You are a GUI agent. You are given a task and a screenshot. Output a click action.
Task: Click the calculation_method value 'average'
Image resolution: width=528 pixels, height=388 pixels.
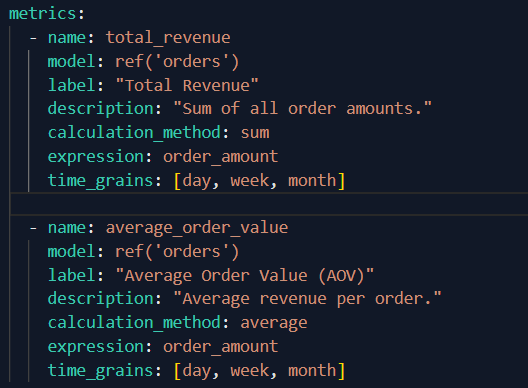click(x=274, y=323)
